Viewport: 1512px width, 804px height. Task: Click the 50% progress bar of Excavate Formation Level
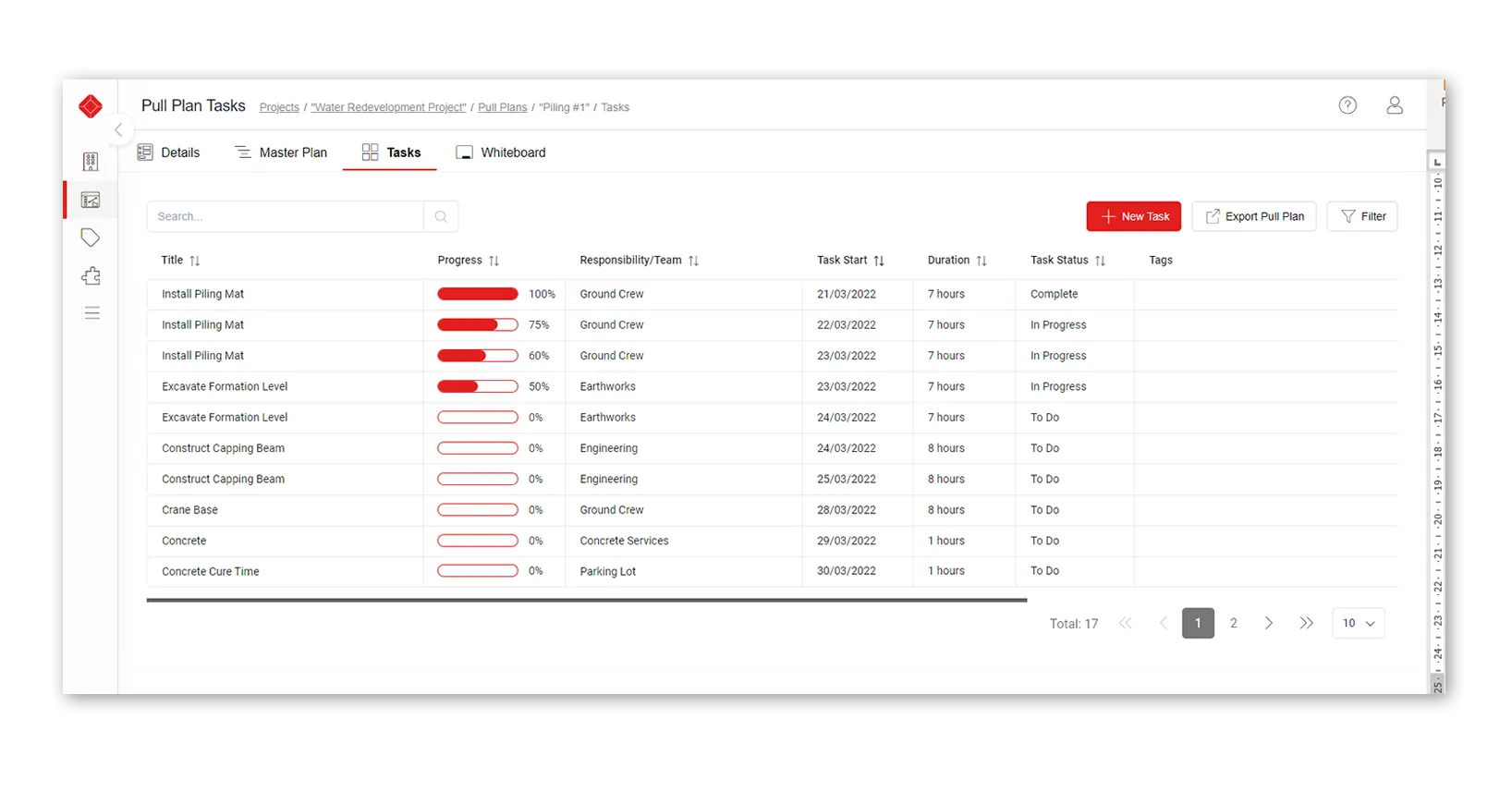tap(478, 386)
